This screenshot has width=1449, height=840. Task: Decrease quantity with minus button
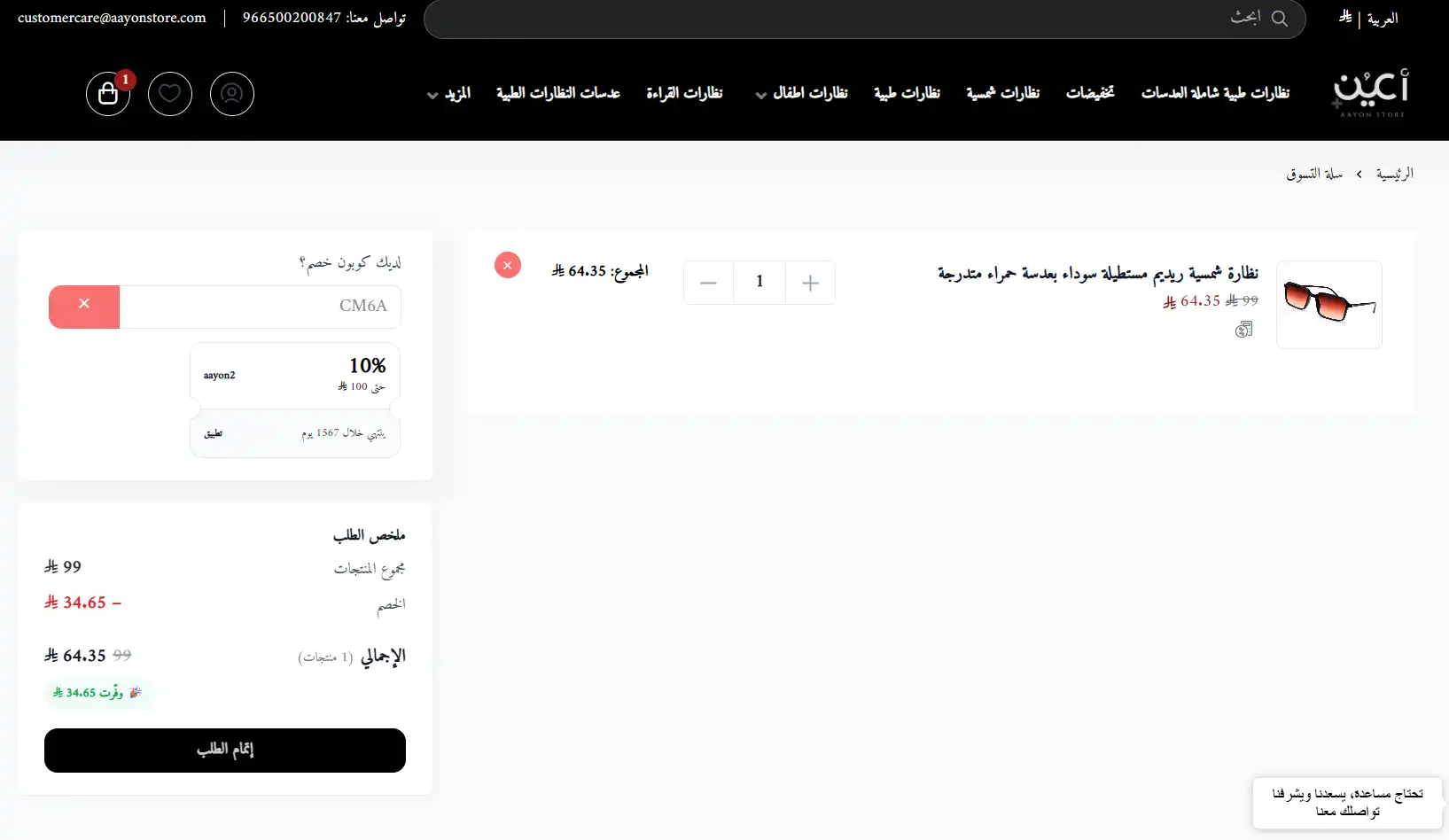pyautogui.click(x=708, y=283)
